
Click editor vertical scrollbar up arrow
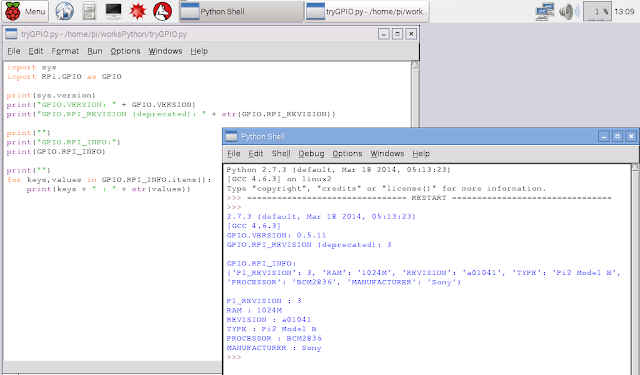pyautogui.click(x=415, y=65)
